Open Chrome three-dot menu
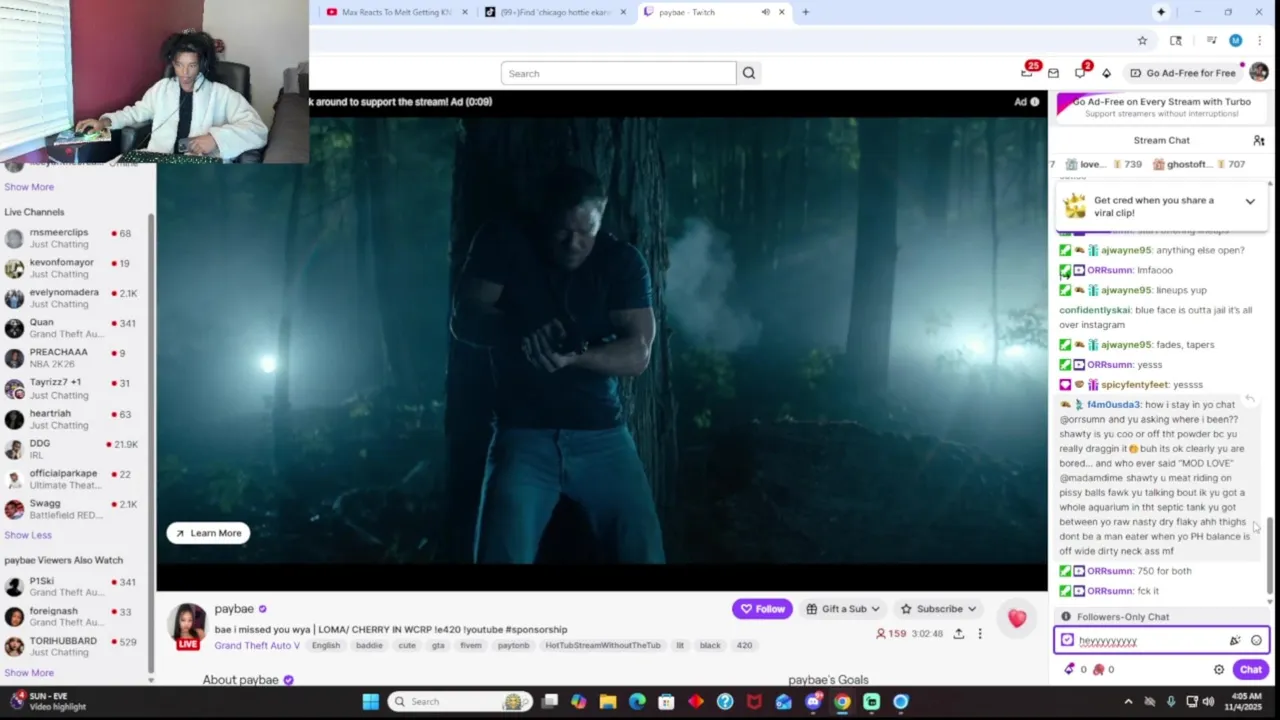Screen dimensions: 1280x720 (1258, 41)
